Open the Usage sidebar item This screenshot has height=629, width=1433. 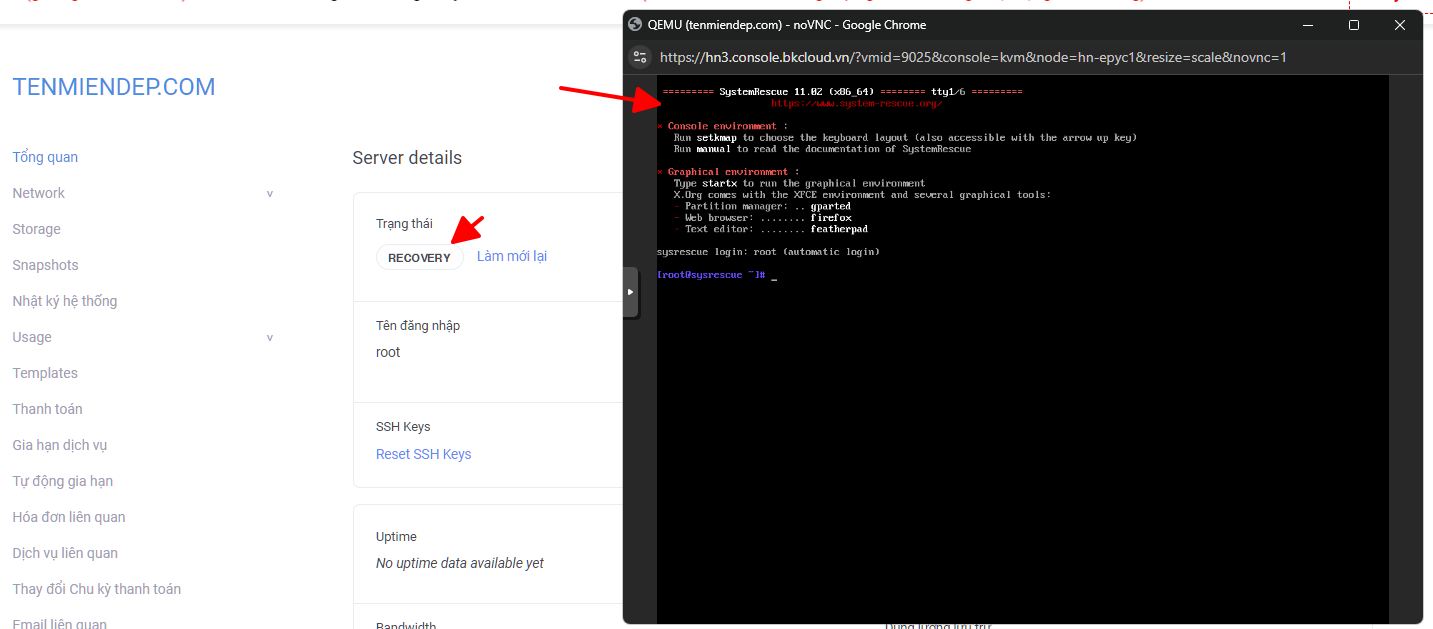point(32,337)
